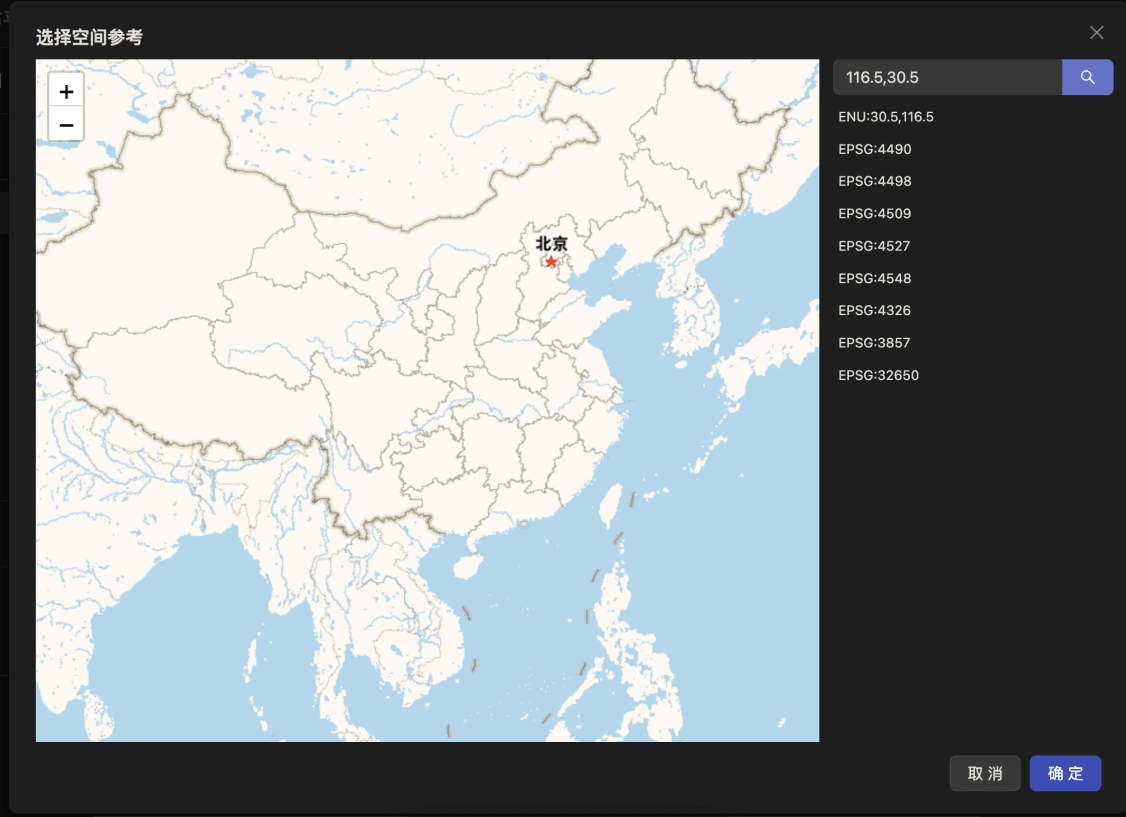Choose EPSG:4498 spatial reference
1126x817 pixels.
pyautogui.click(x=875, y=181)
